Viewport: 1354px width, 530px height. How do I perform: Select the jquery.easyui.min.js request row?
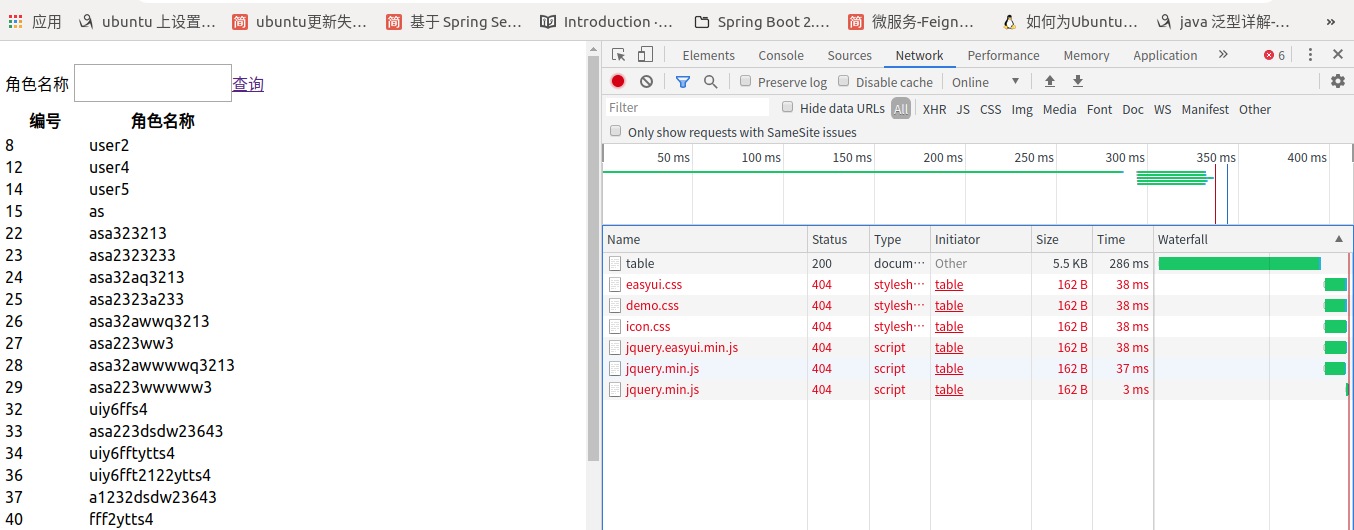(x=977, y=347)
